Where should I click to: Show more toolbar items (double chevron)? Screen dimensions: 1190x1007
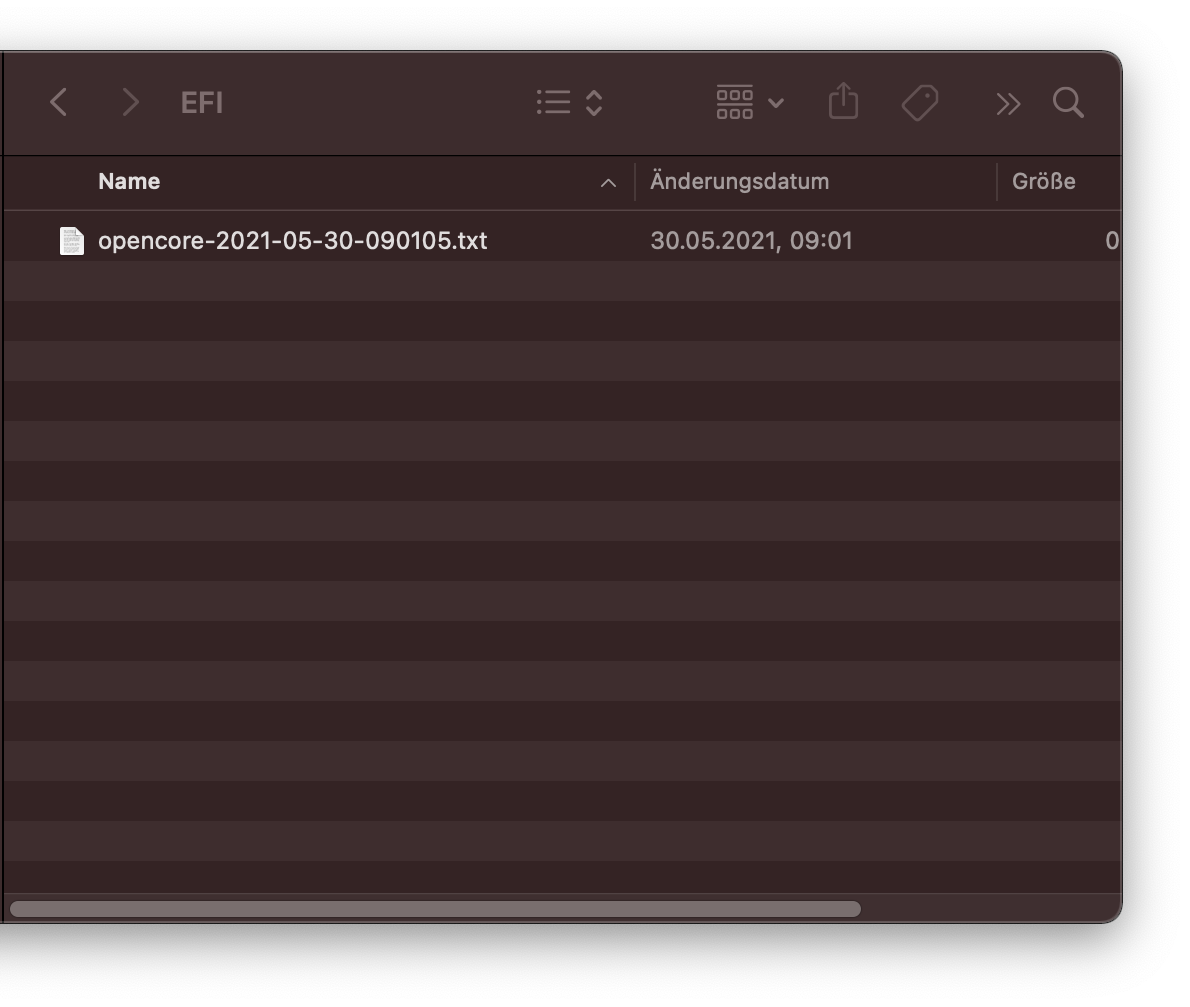[x=1008, y=104]
